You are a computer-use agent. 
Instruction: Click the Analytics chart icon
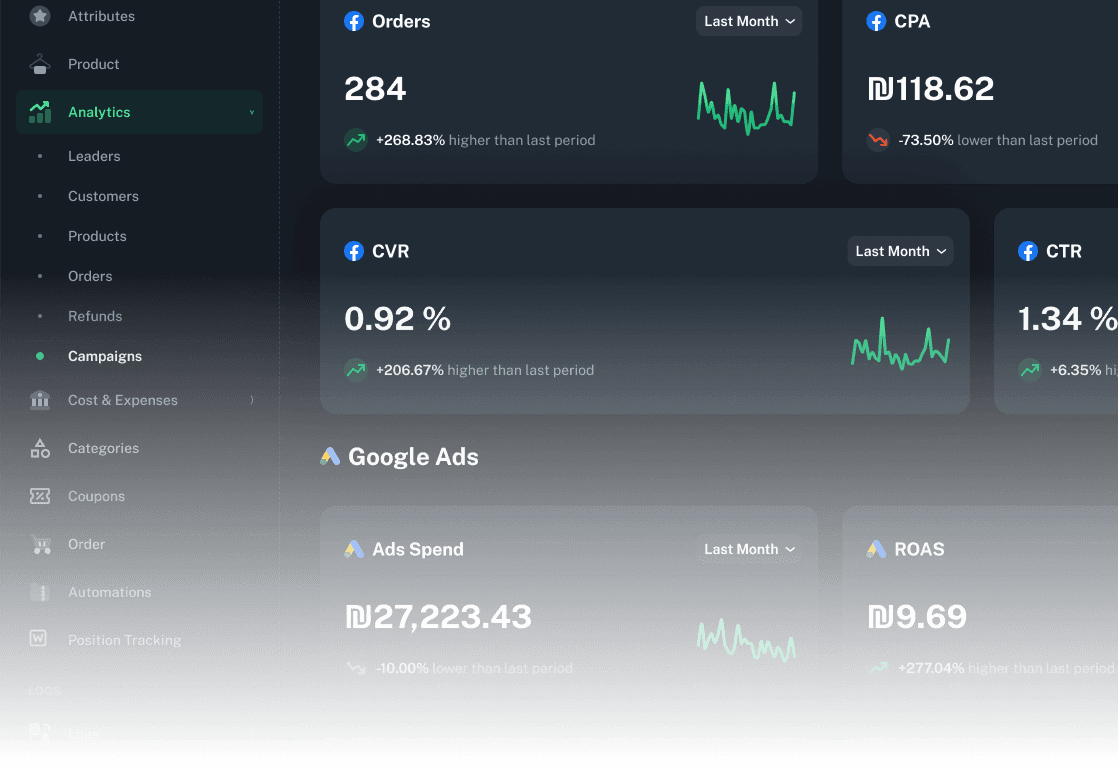40,112
